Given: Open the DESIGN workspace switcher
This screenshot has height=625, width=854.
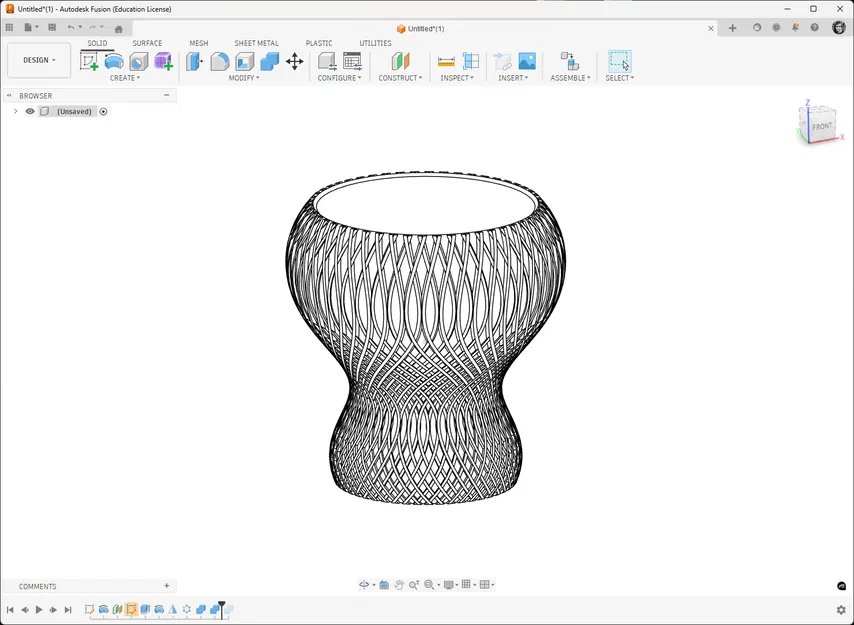Looking at the screenshot, I should (38, 60).
